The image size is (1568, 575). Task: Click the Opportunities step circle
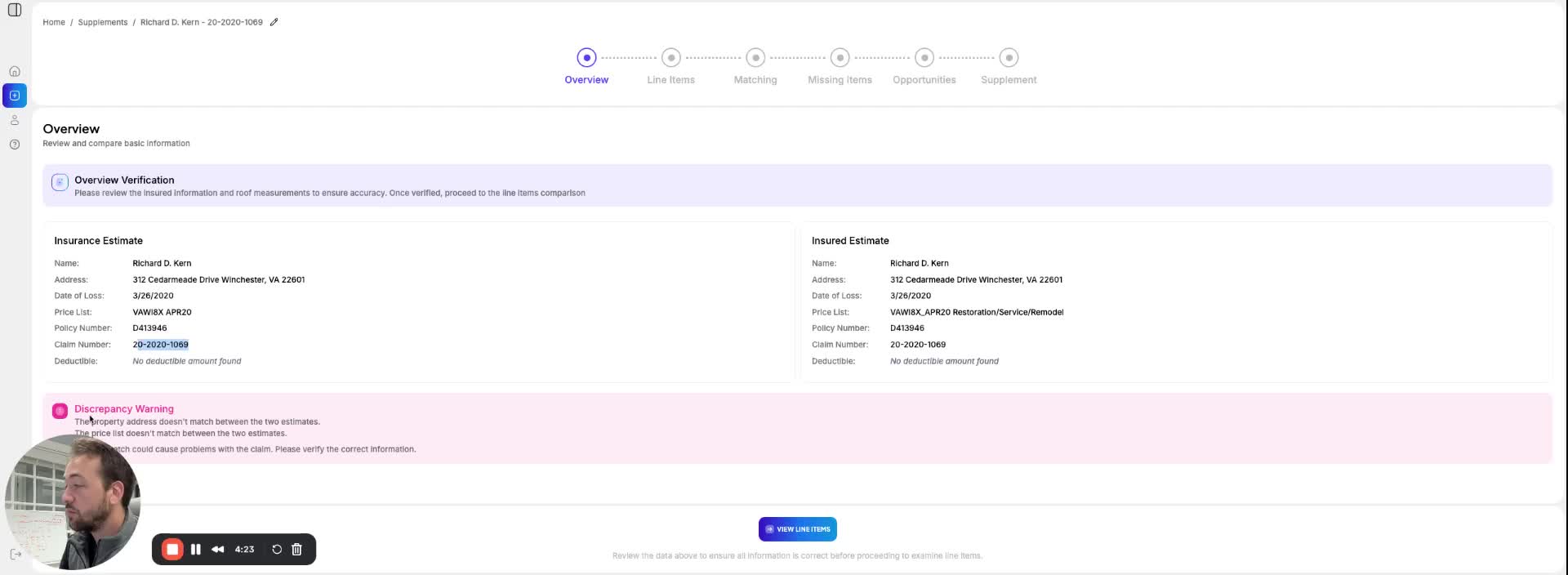tap(924, 57)
